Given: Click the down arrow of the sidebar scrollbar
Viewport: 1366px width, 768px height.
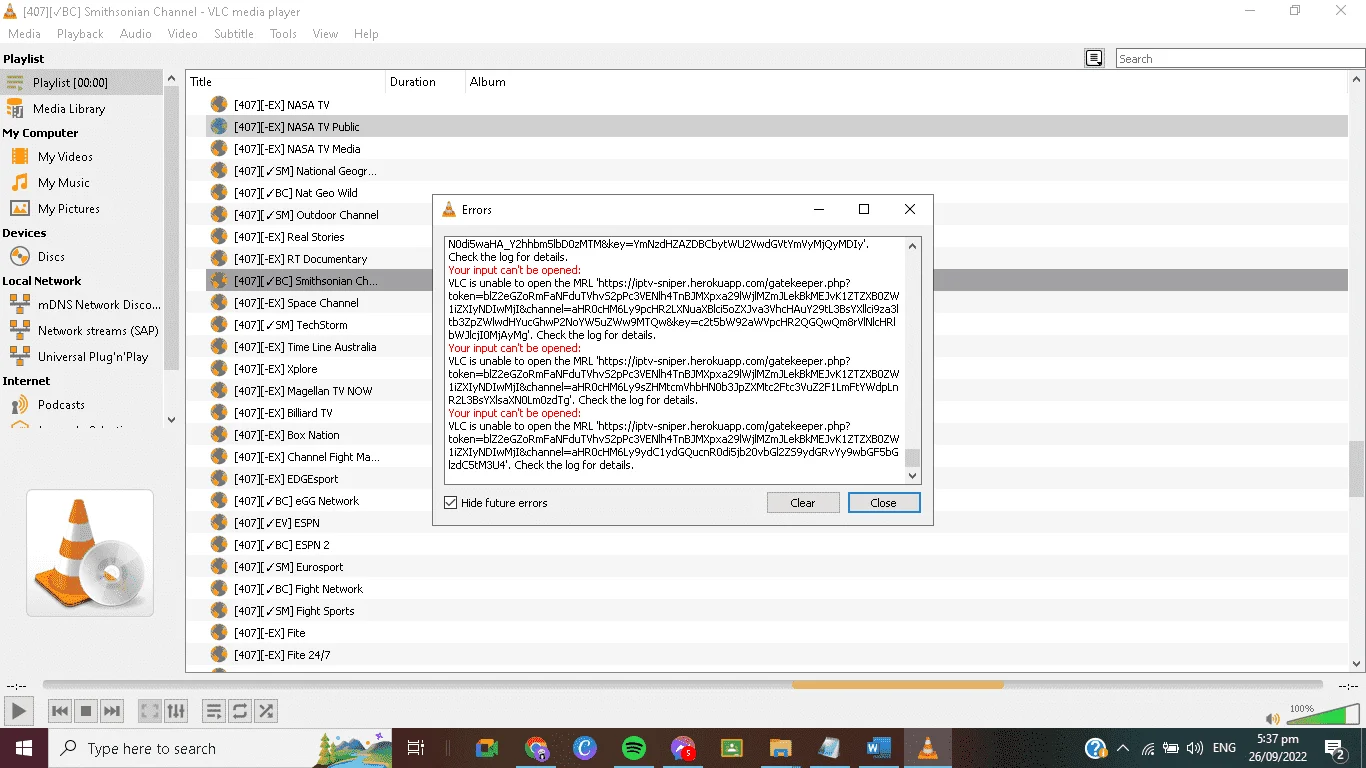Looking at the screenshot, I should (171, 420).
